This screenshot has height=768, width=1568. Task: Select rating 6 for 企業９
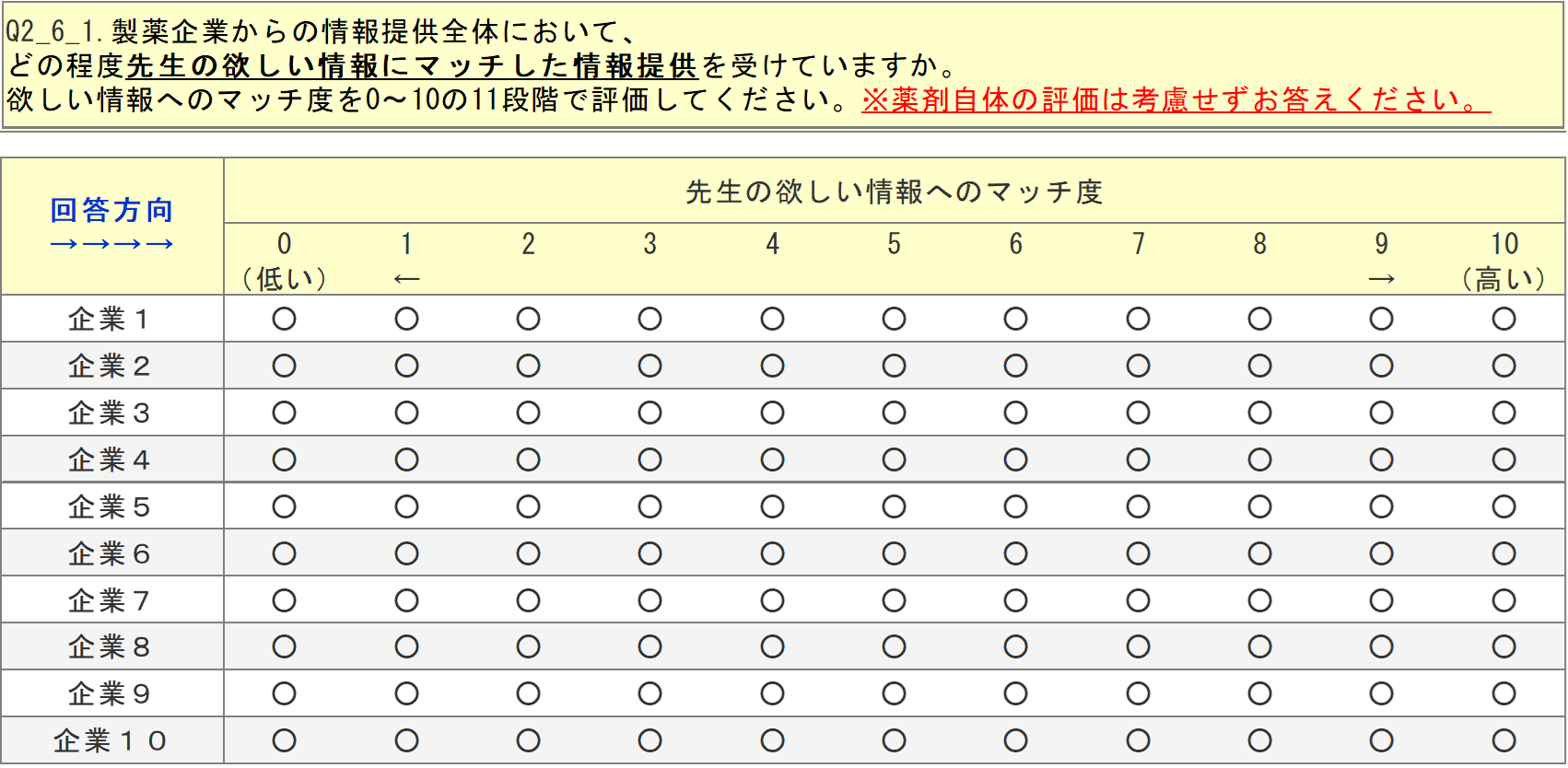coord(1015,693)
